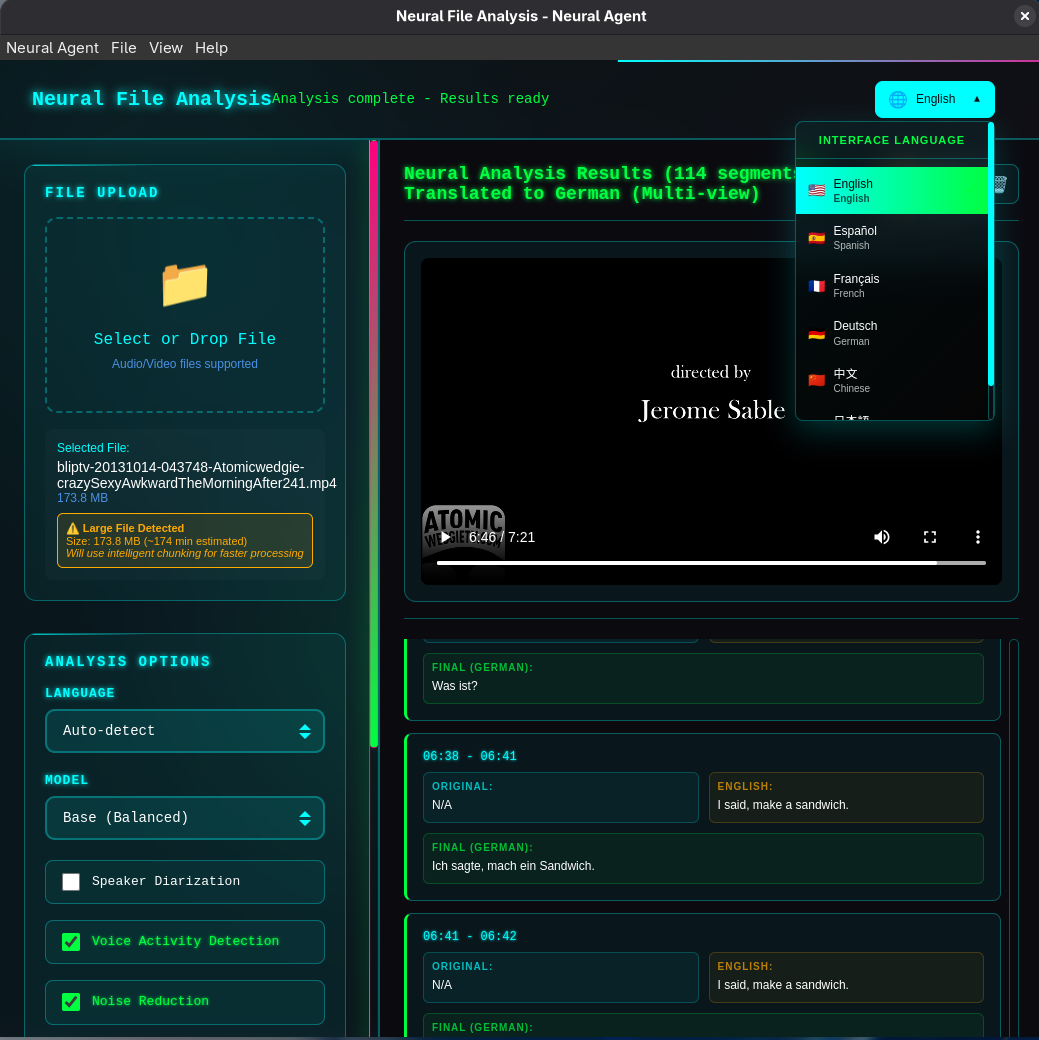Click Neural Analysis Results heading
This screenshot has width=1039, height=1040.
click(x=600, y=183)
